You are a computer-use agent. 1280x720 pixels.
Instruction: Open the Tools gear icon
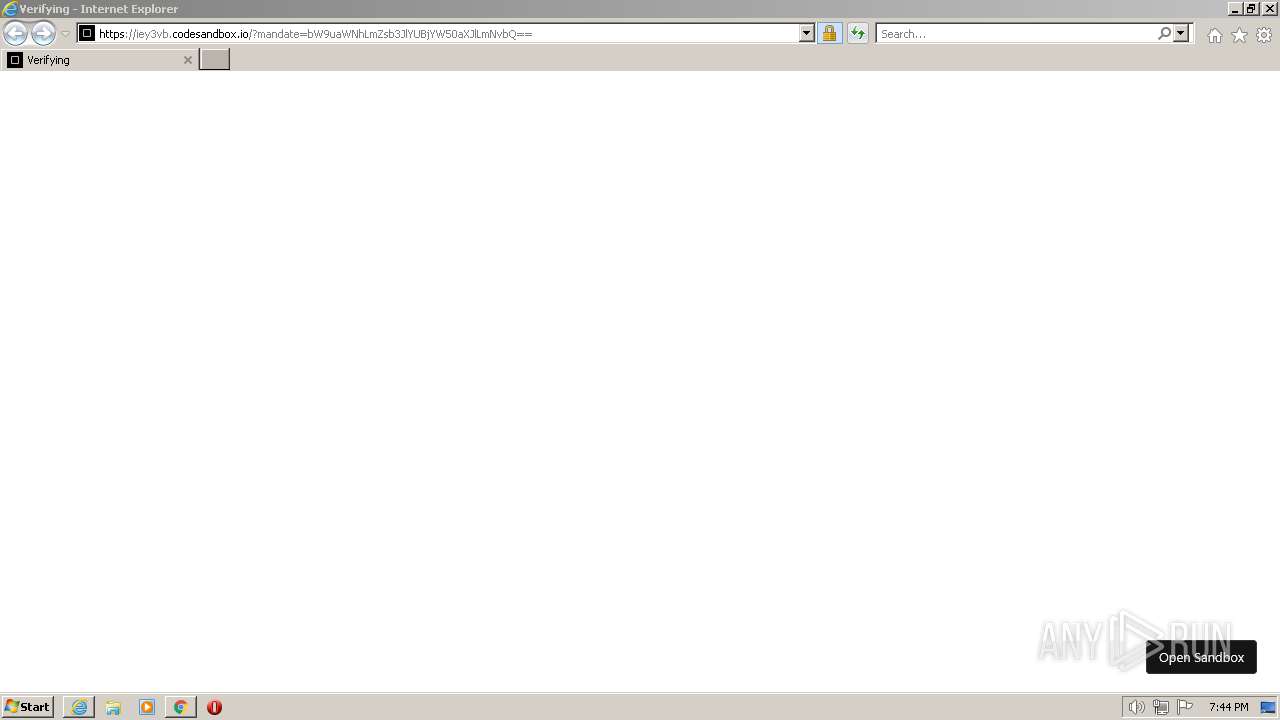coord(1264,35)
